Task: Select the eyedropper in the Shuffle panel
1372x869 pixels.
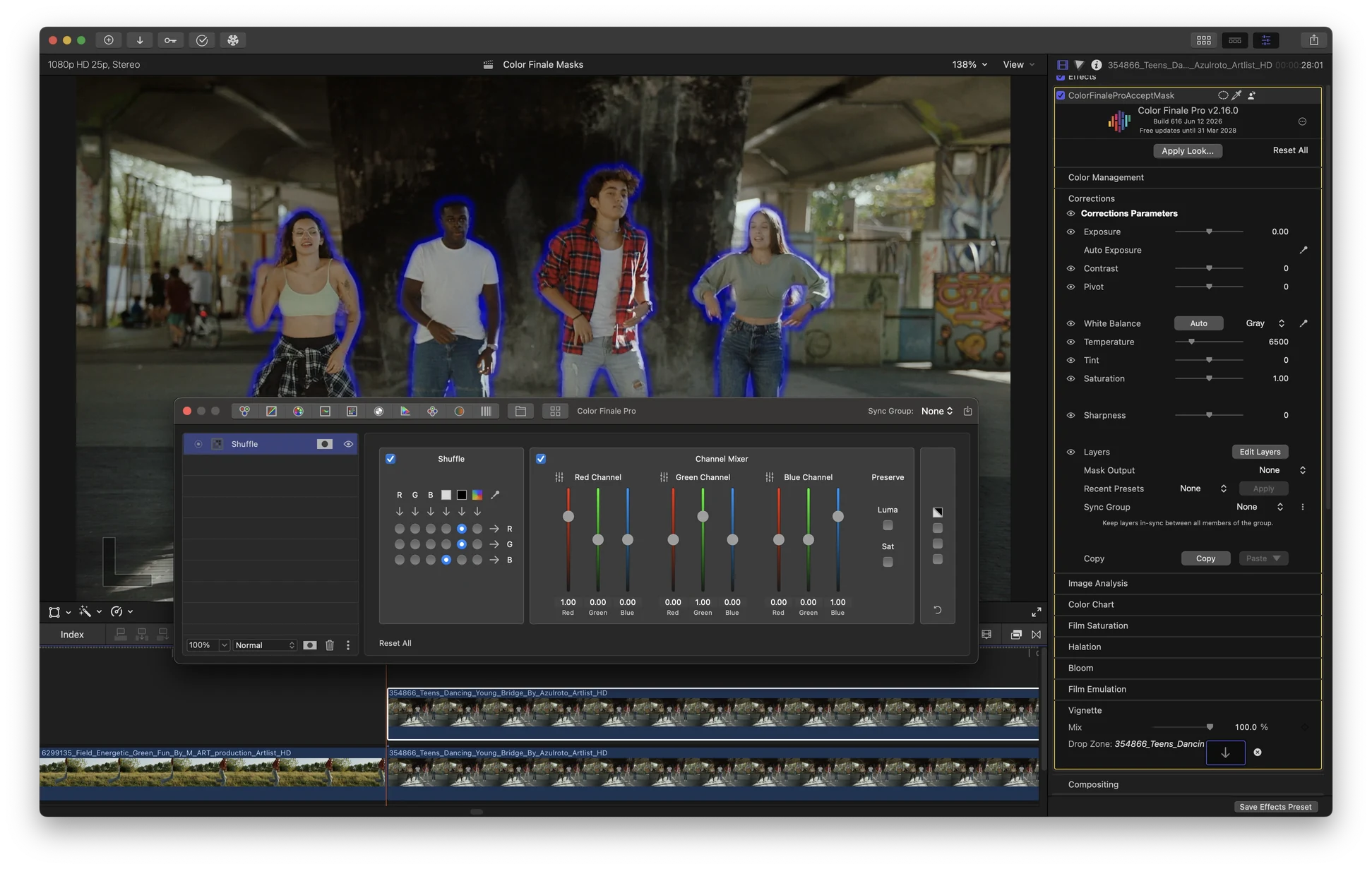Action: click(x=494, y=495)
